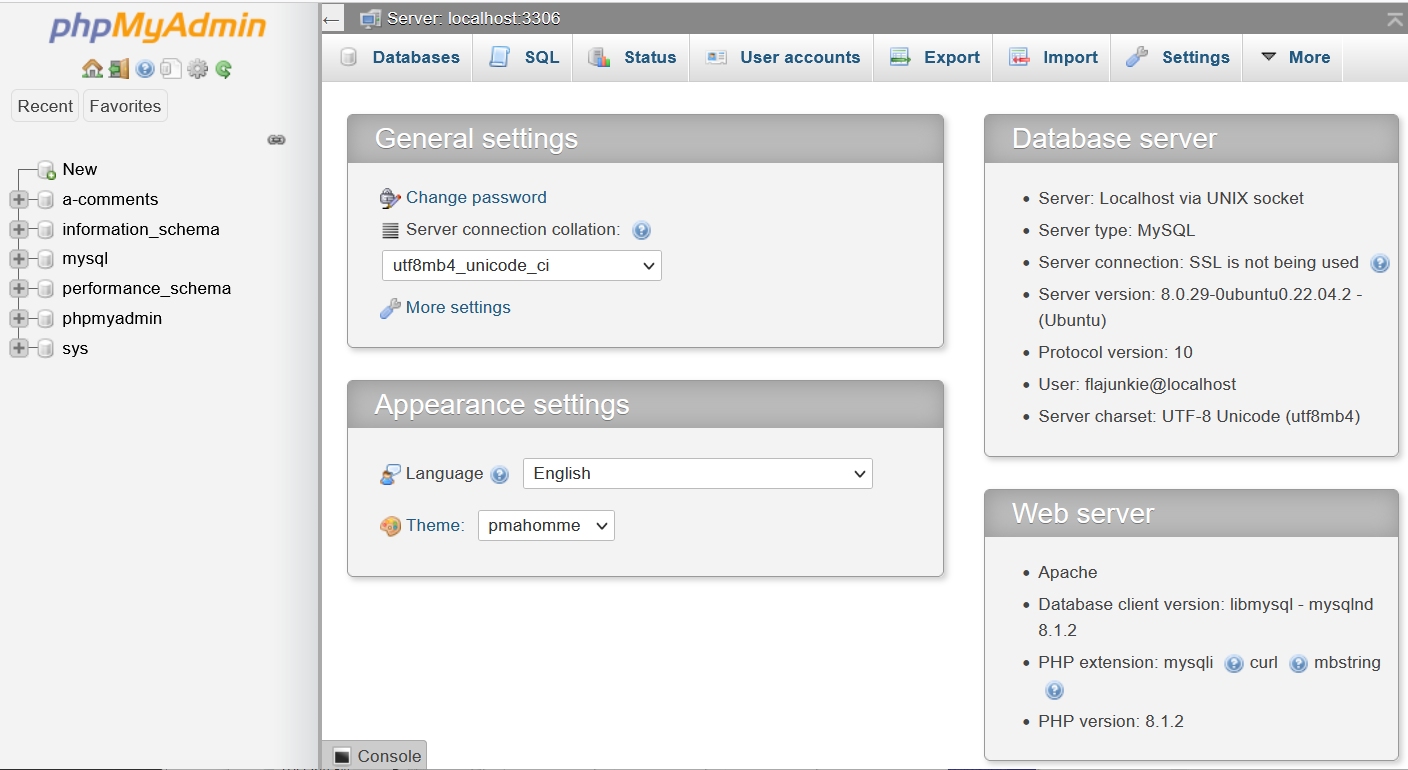Select the mysql database name

coord(85,259)
